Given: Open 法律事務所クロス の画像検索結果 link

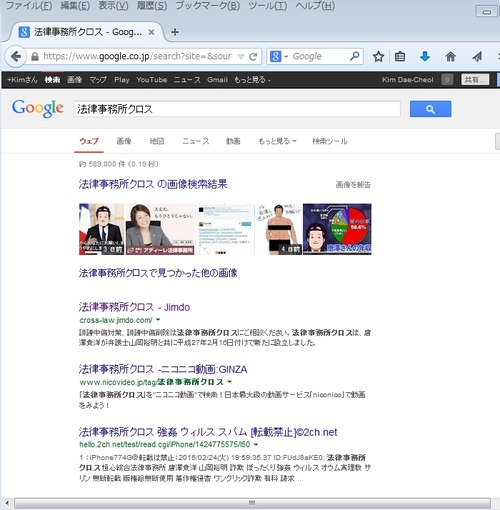Looking at the screenshot, I should click(x=153, y=184).
